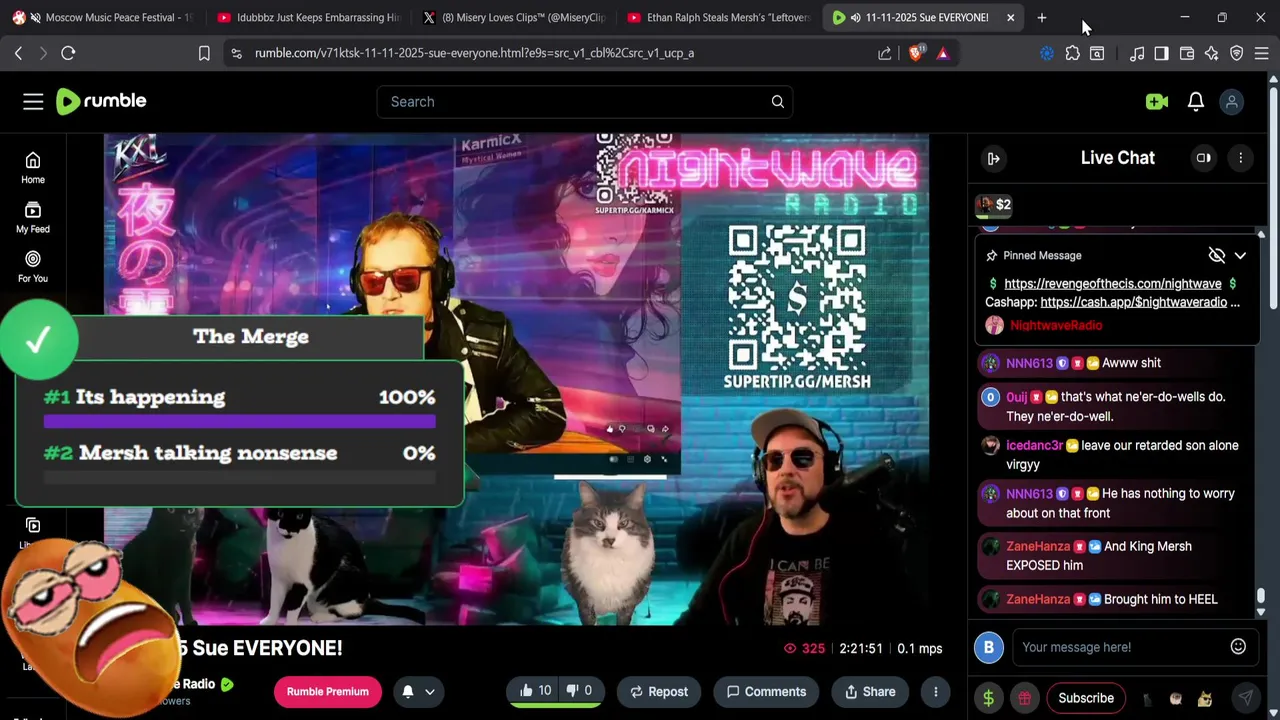Click the Rumble Premium button
This screenshot has height=720, width=1280.
[x=327, y=691]
